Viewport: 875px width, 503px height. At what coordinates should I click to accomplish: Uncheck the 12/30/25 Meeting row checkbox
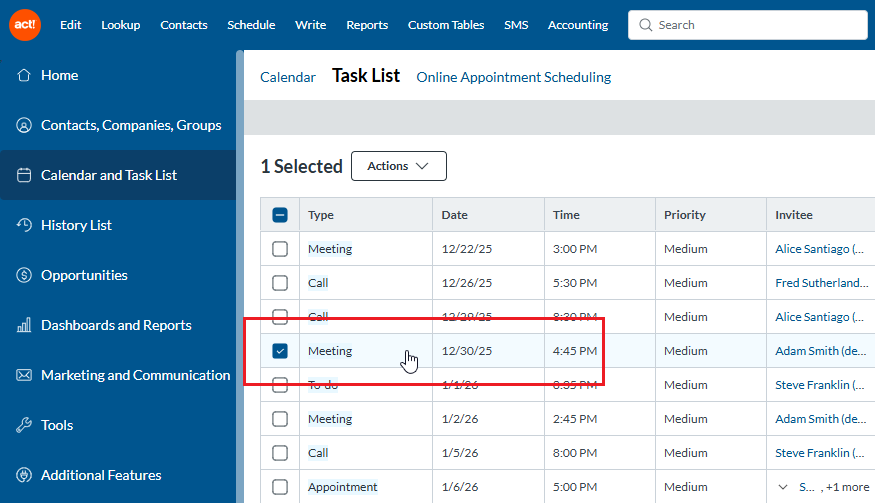tap(280, 351)
